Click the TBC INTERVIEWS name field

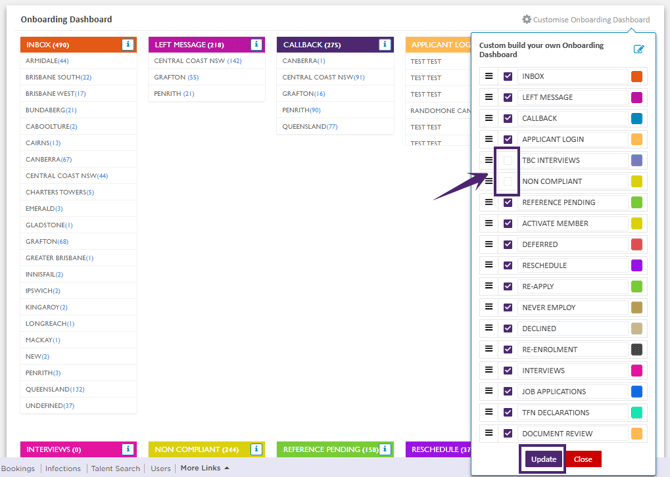(x=573, y=160)
